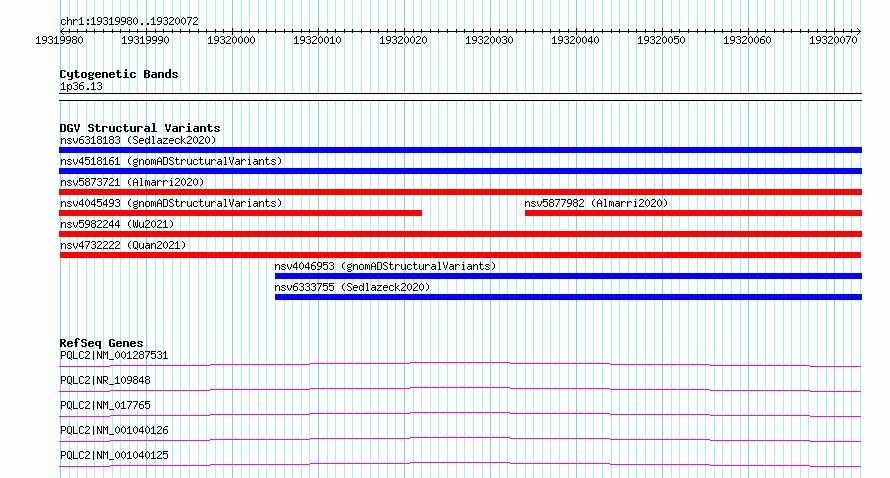Click the nsv6333755 (Sedlazeck2020) label
Image resolution: width=890 pixels, height=478 pixels.
coord(352,287)
